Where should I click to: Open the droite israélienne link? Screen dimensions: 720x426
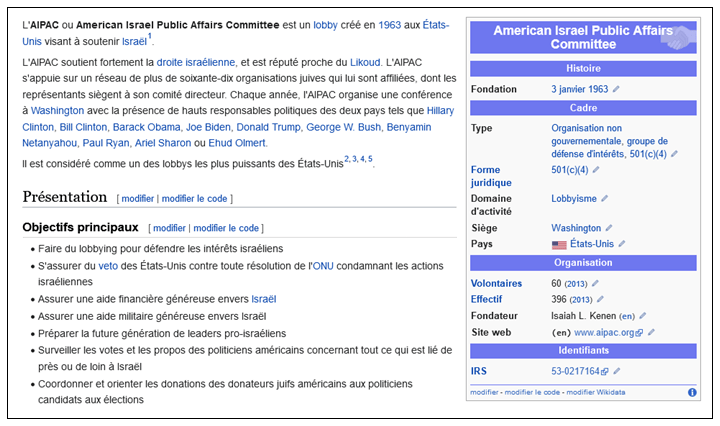(196, 62)
